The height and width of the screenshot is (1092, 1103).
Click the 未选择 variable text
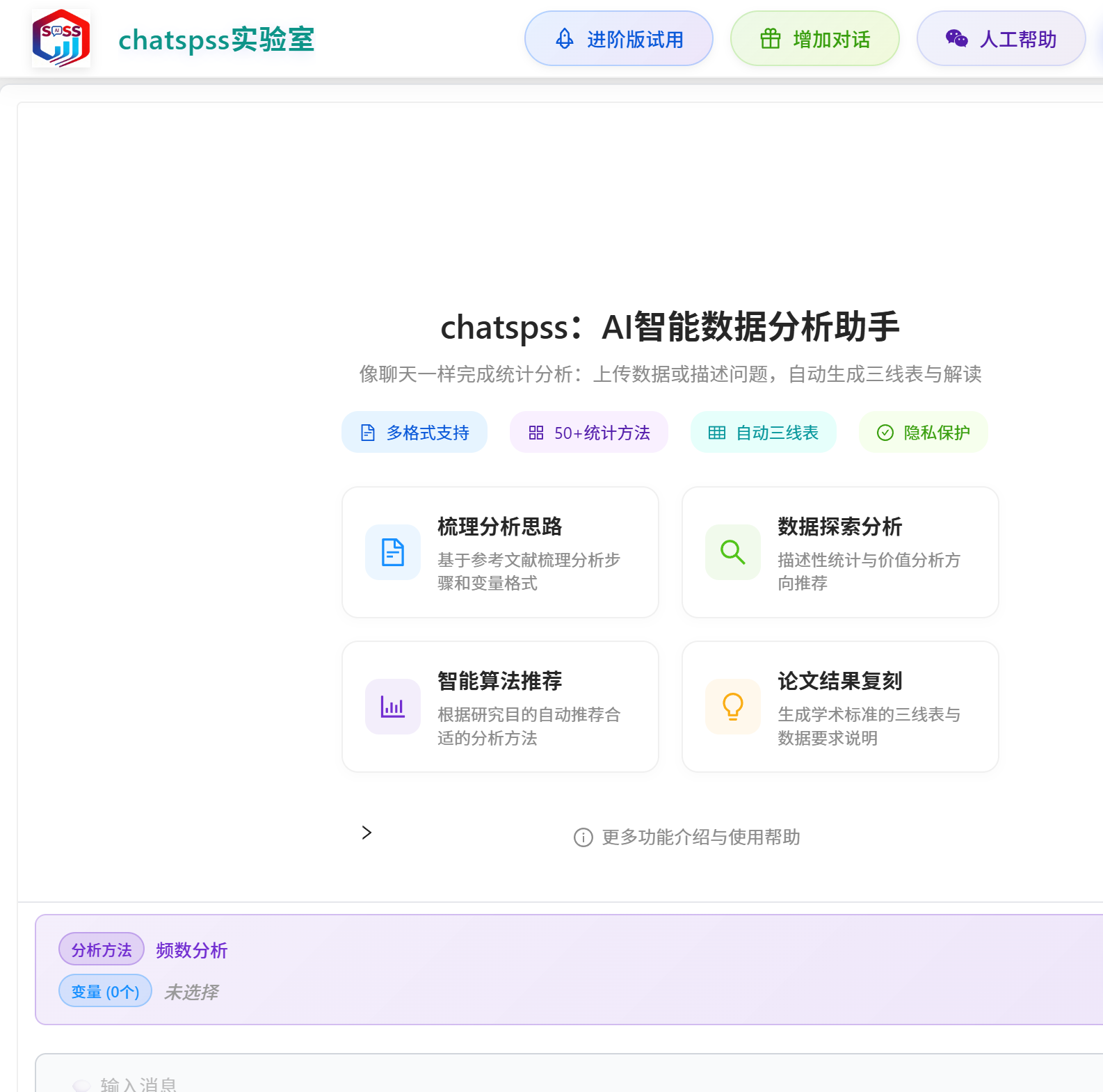click(x=191, y=992)
